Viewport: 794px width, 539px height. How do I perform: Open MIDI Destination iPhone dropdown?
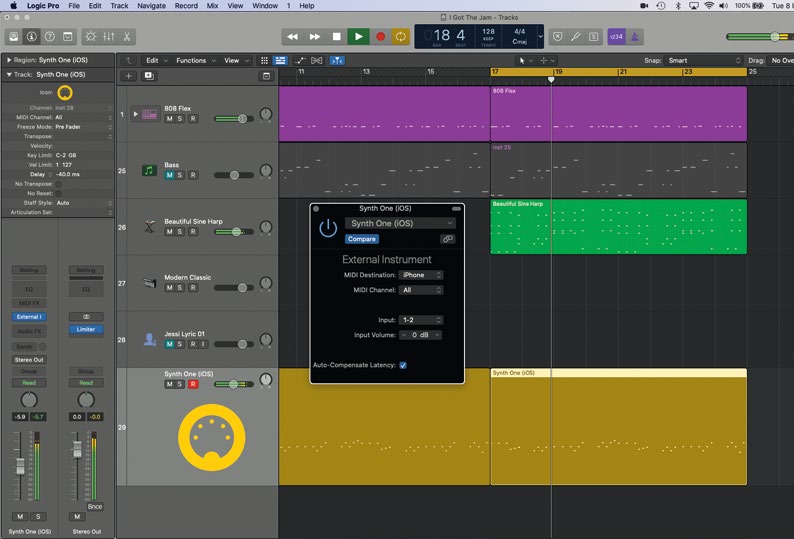click(421, 275)
